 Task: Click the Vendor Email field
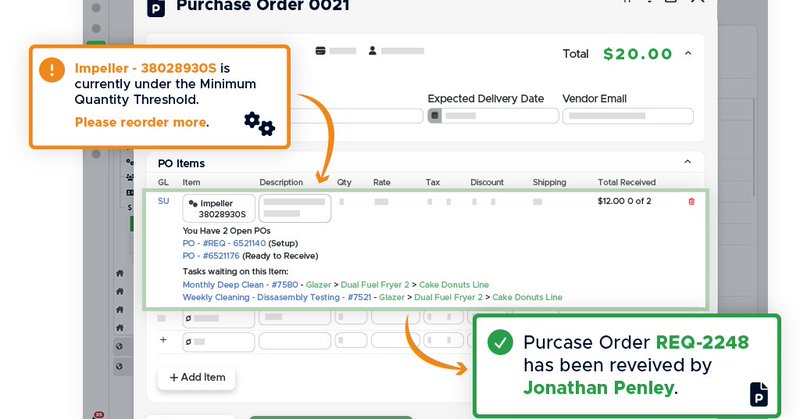(x=628, y=116)
